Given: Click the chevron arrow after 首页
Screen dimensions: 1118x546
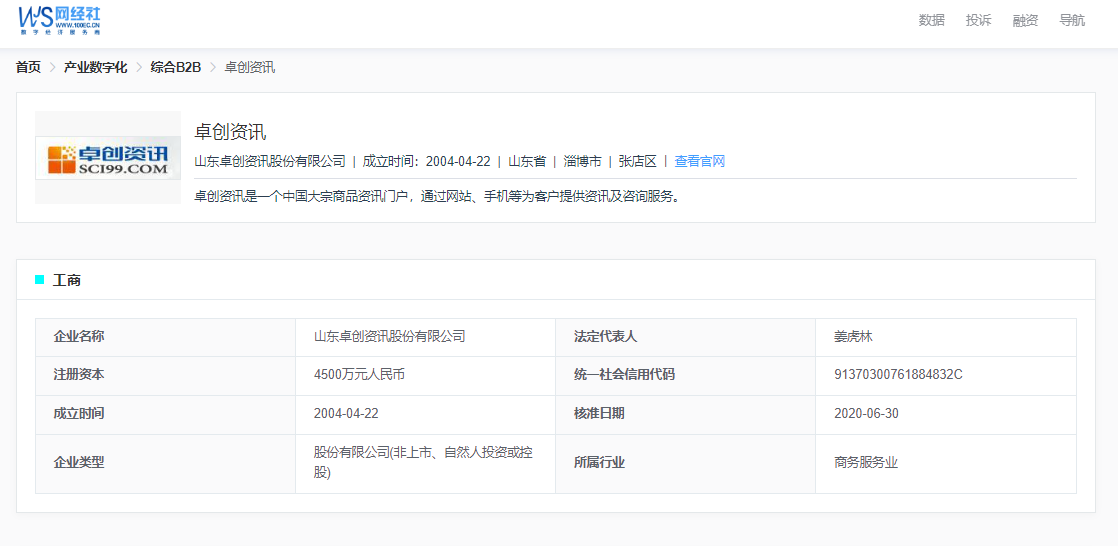Looking at the screenshot, I should tap(52, 67).
